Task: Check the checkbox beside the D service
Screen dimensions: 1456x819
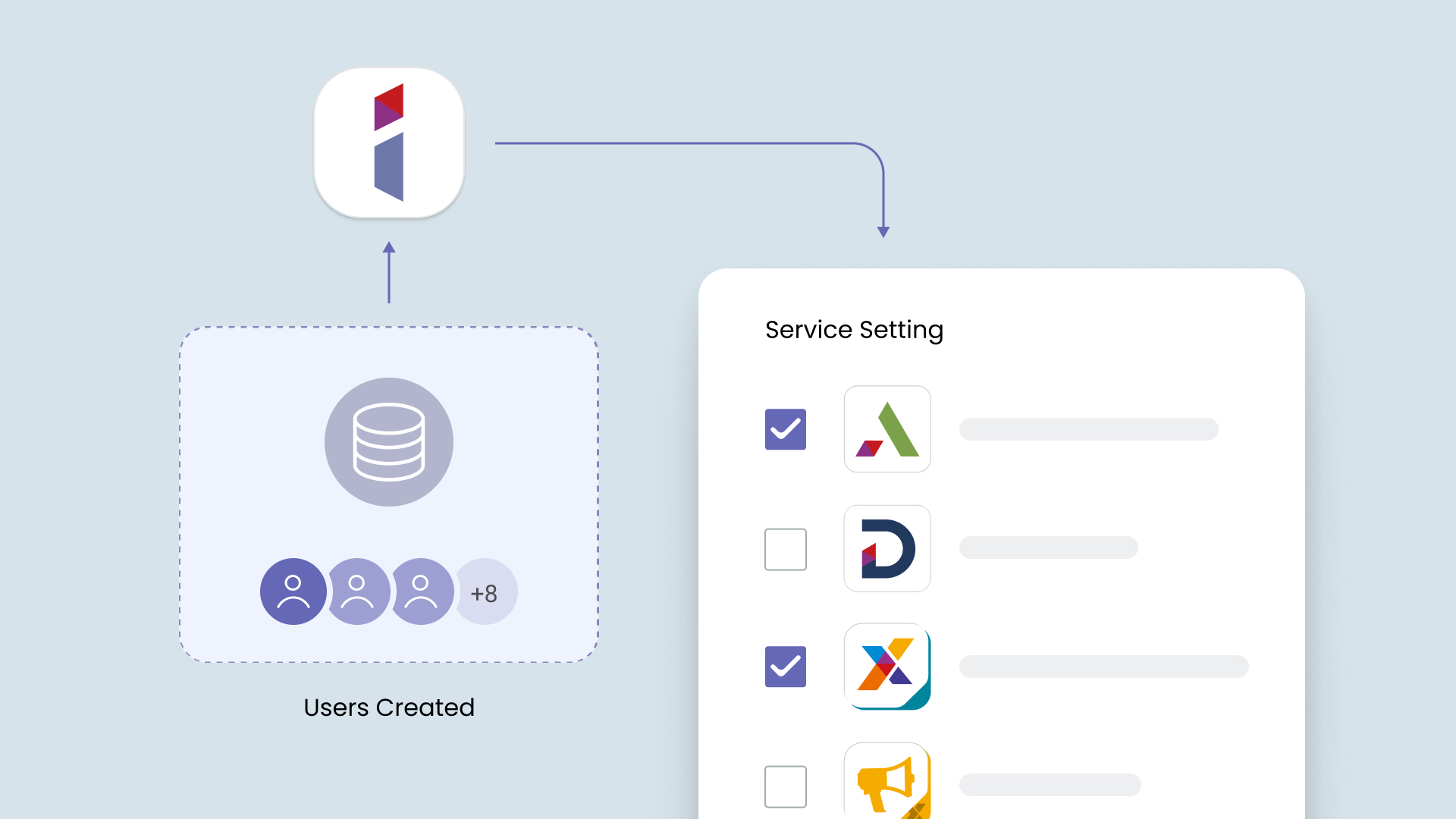Action: point(786,549)
